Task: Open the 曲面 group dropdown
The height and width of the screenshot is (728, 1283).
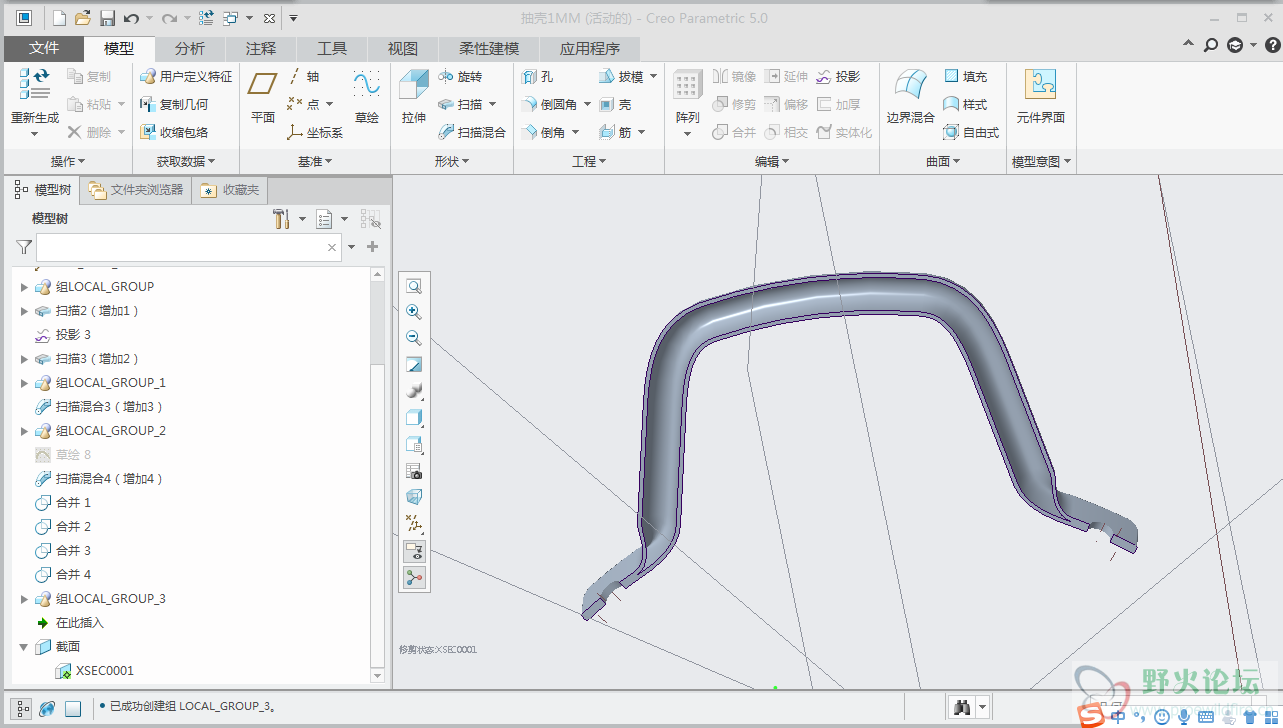Action: [943, 161]
